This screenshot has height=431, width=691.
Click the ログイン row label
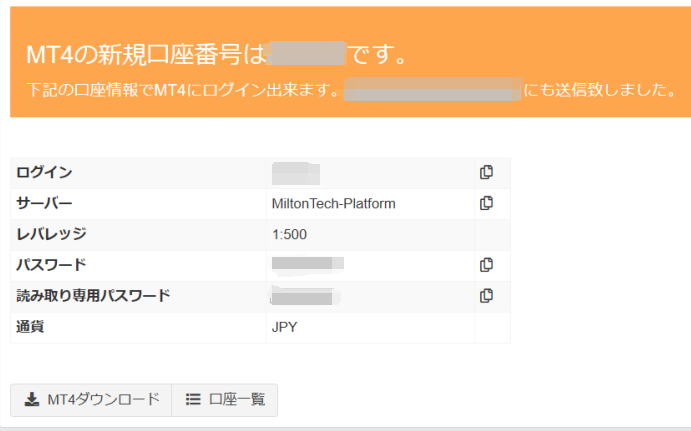(x=44, y=173)
